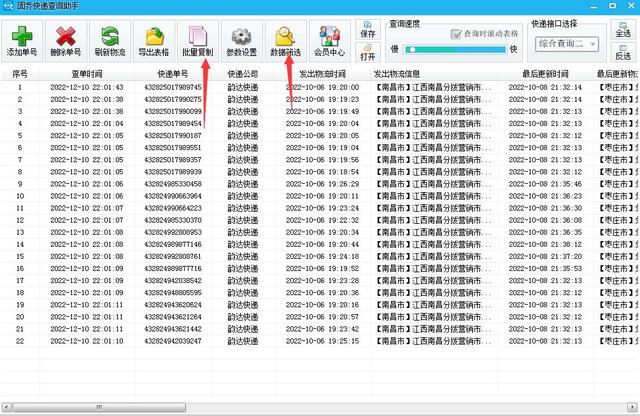This screenshot has width=640, height=416.
Task: Sort by 发出物流信息 column header
Action: click(x=434, y=74)
